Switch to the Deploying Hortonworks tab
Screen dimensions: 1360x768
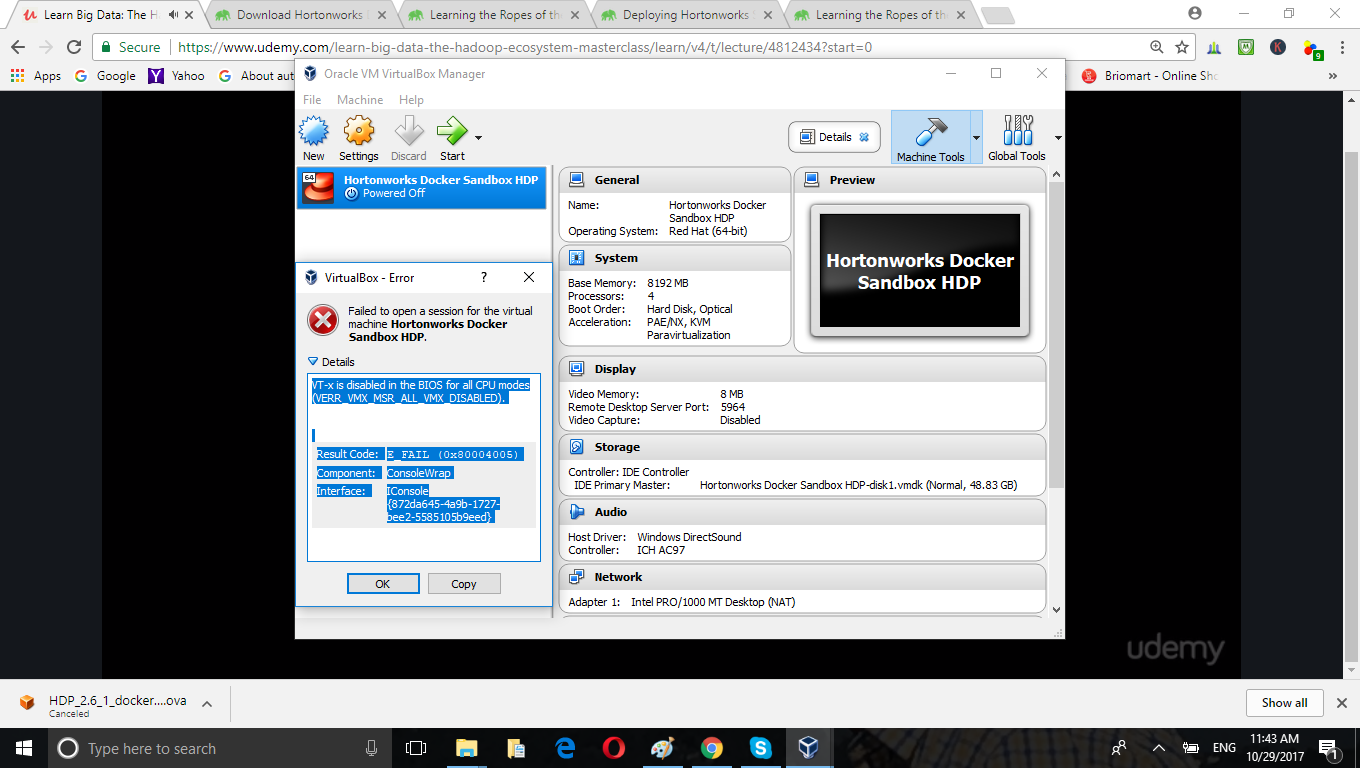[686, 15]
